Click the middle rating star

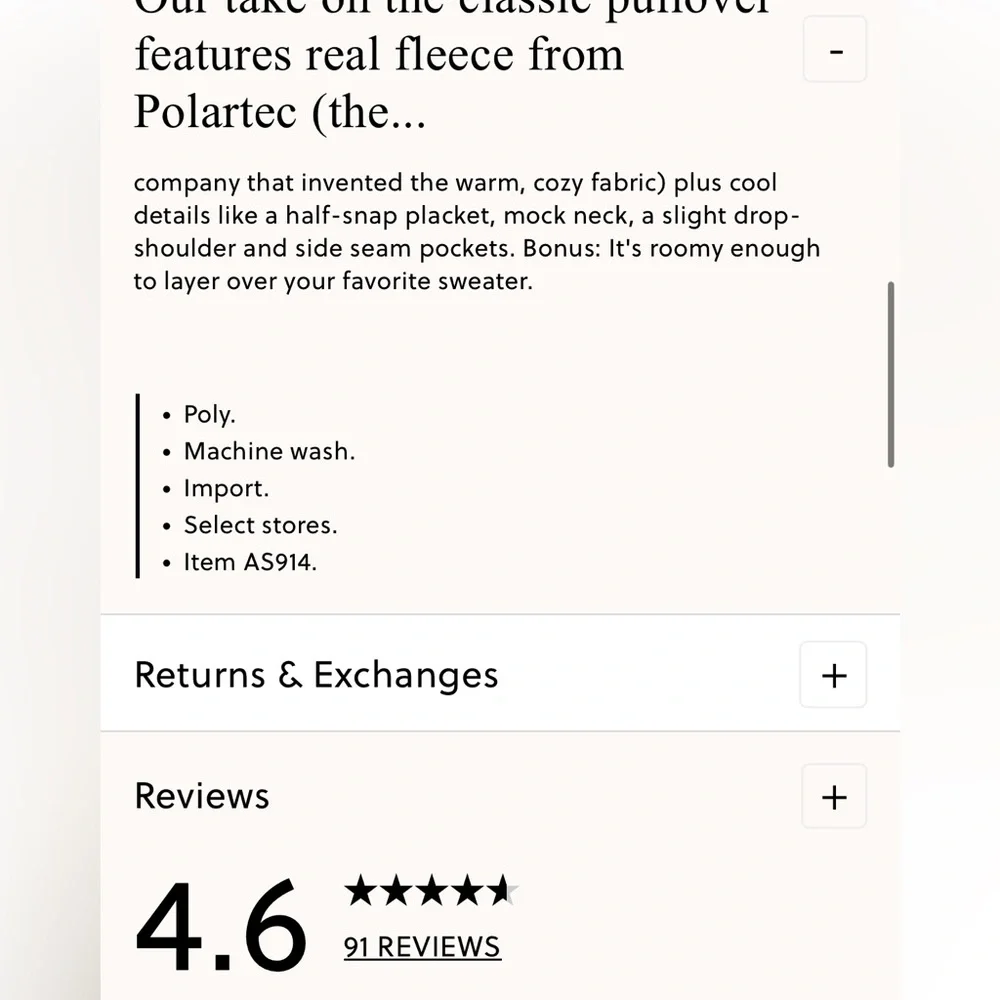[432, 890]
